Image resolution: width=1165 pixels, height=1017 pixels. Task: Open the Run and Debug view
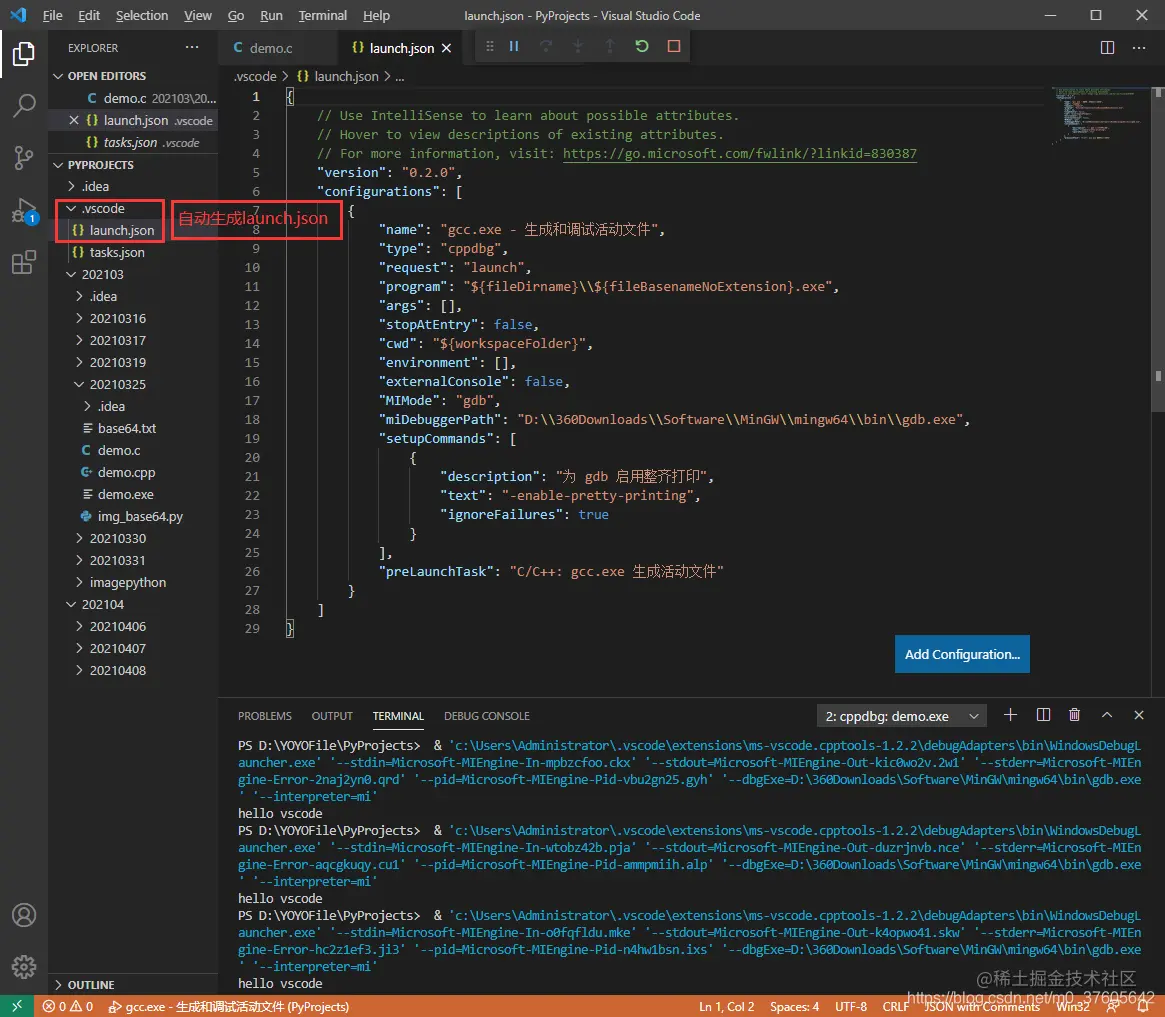[23, 211]
